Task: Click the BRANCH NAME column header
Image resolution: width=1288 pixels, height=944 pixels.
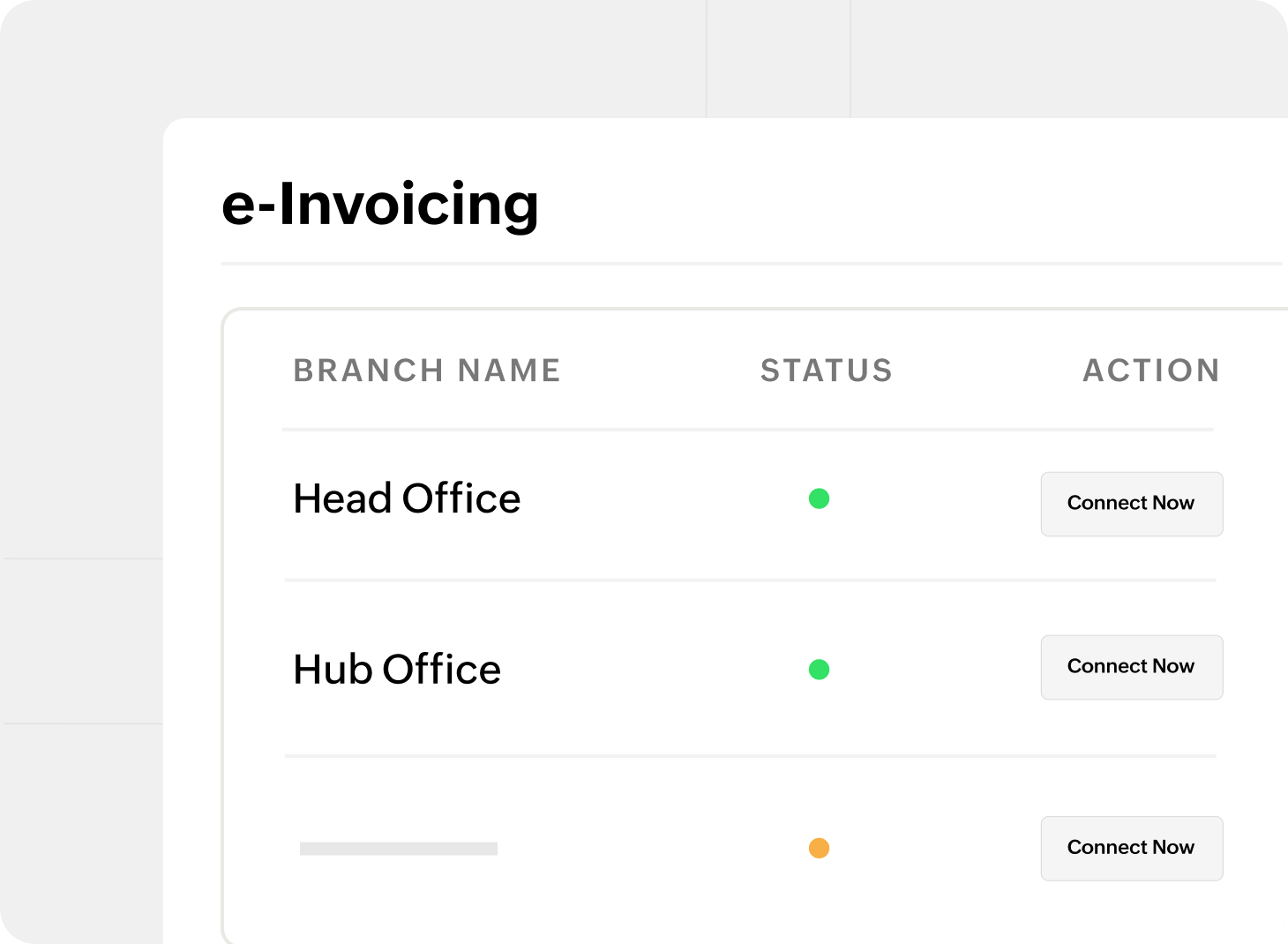Action: (x=427, y=371)
